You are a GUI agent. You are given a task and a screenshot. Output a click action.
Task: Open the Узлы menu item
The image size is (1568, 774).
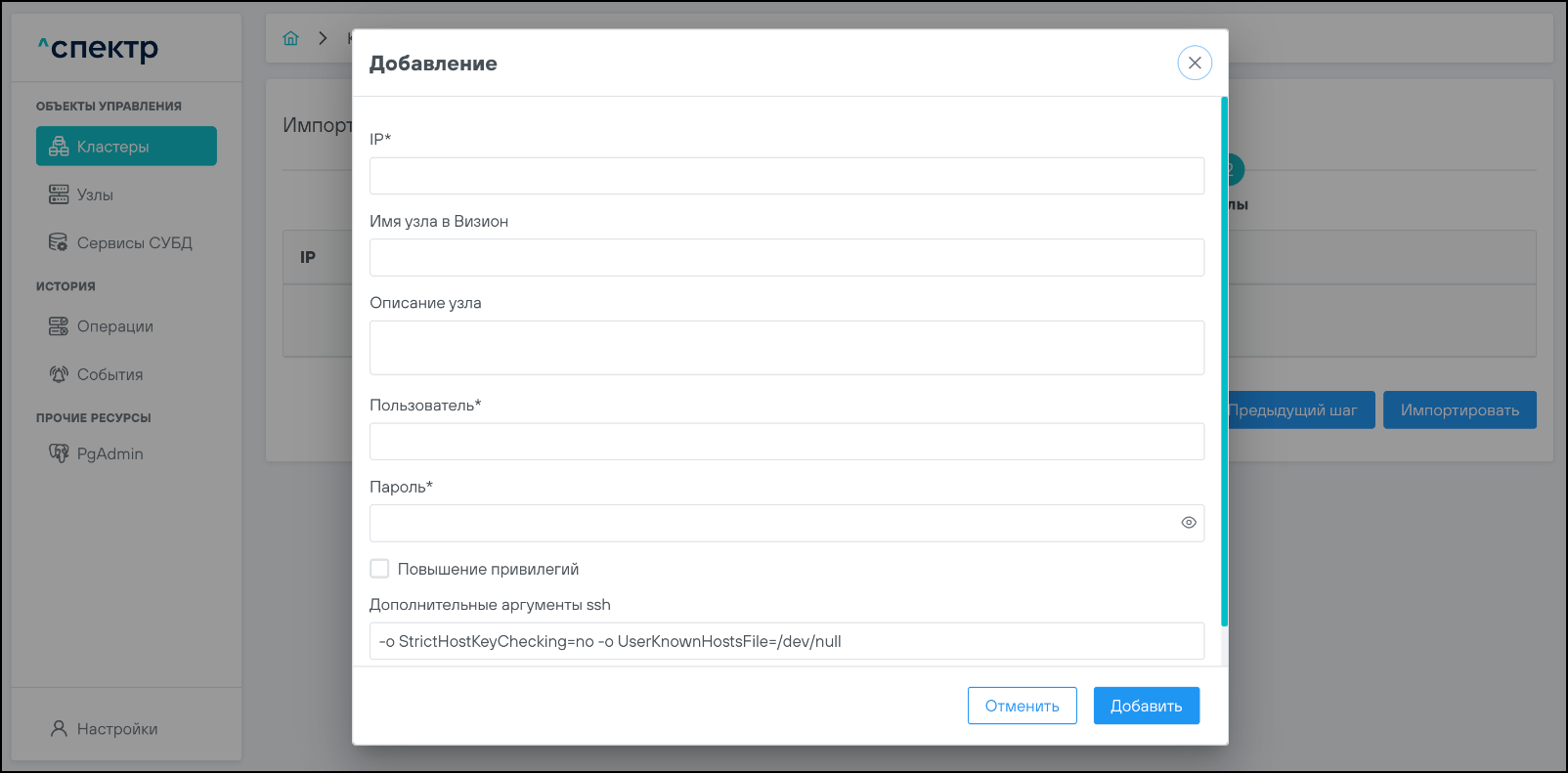pyautogui.click(x=95, y=194)
